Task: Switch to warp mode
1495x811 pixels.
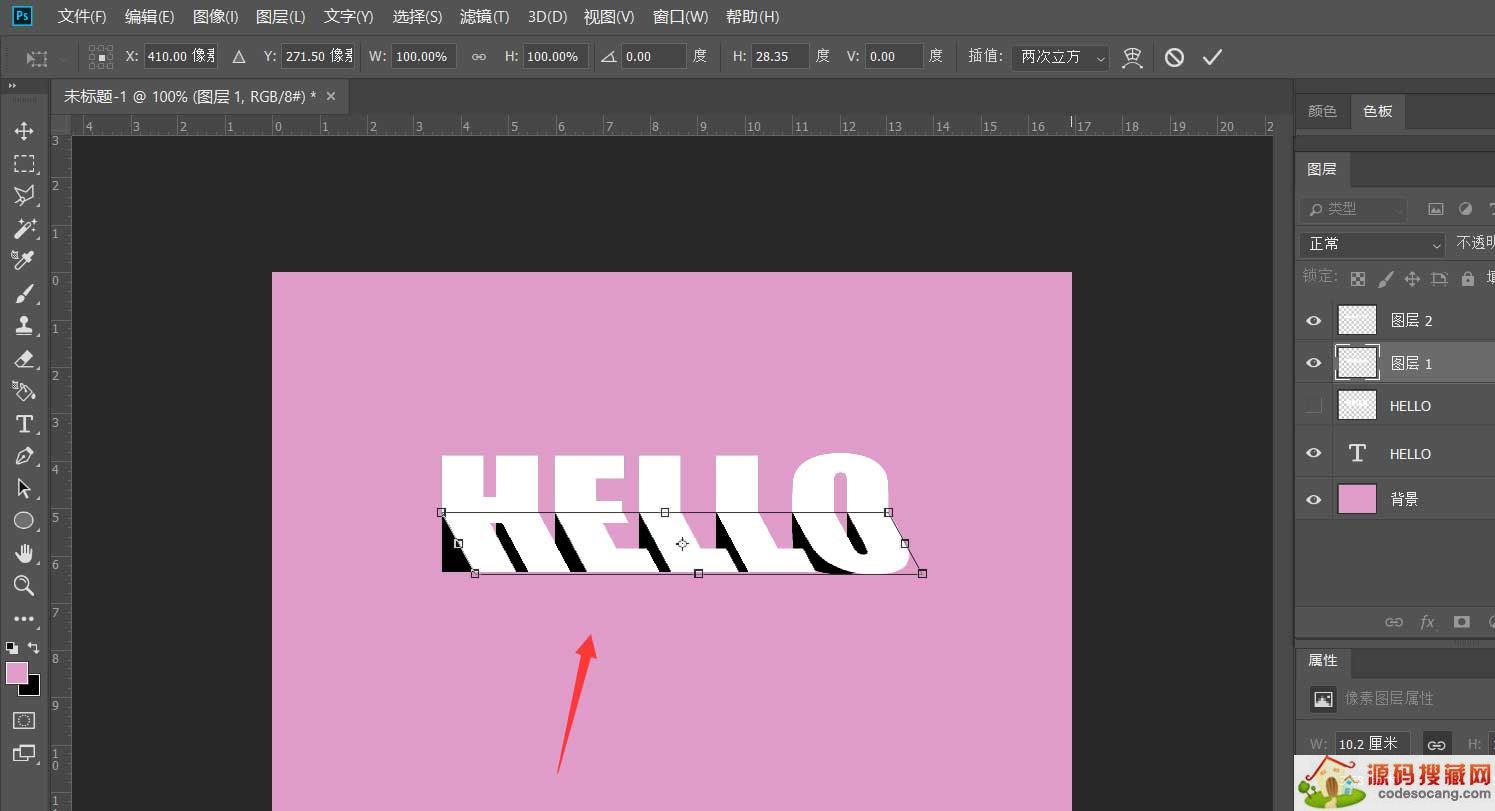Action: click(1132, 57)
